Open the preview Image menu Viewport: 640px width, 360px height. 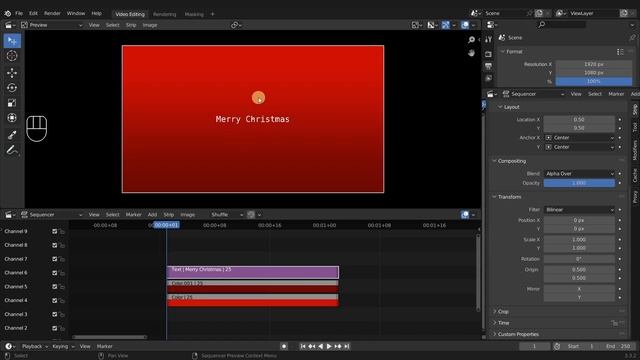point(150,25)
